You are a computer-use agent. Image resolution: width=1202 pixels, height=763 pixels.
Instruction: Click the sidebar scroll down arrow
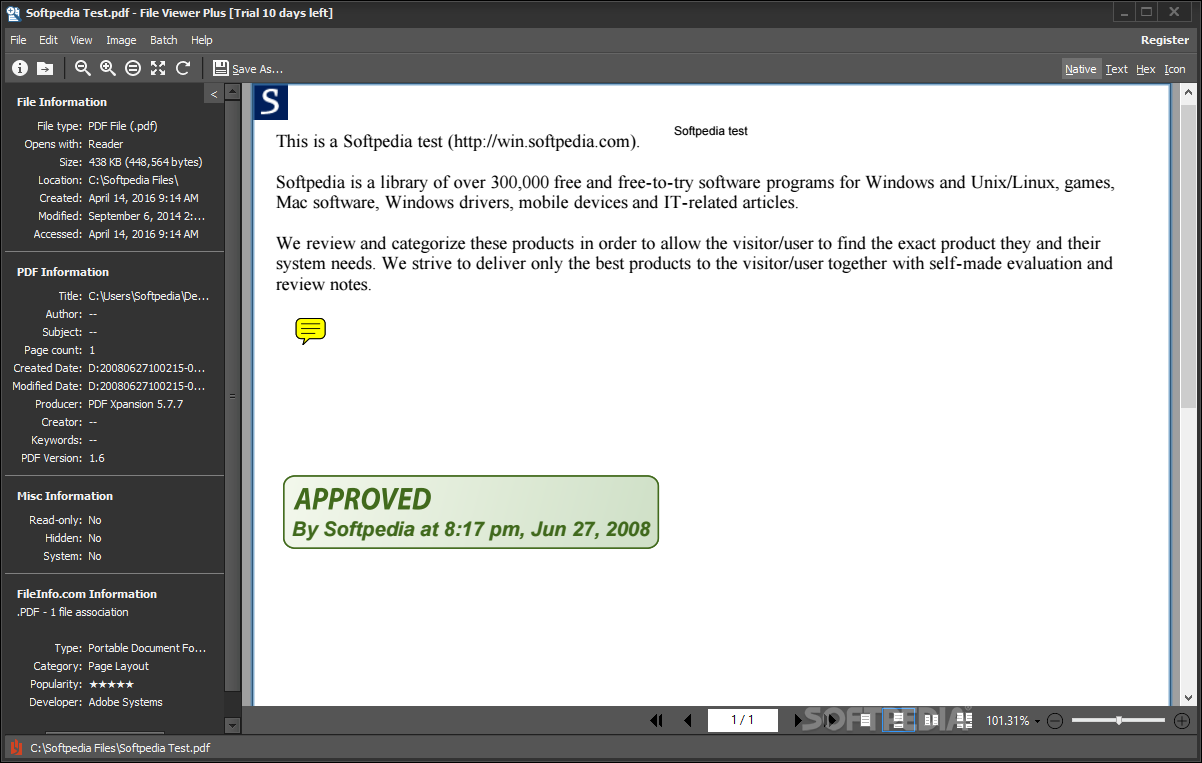[233, 725]
